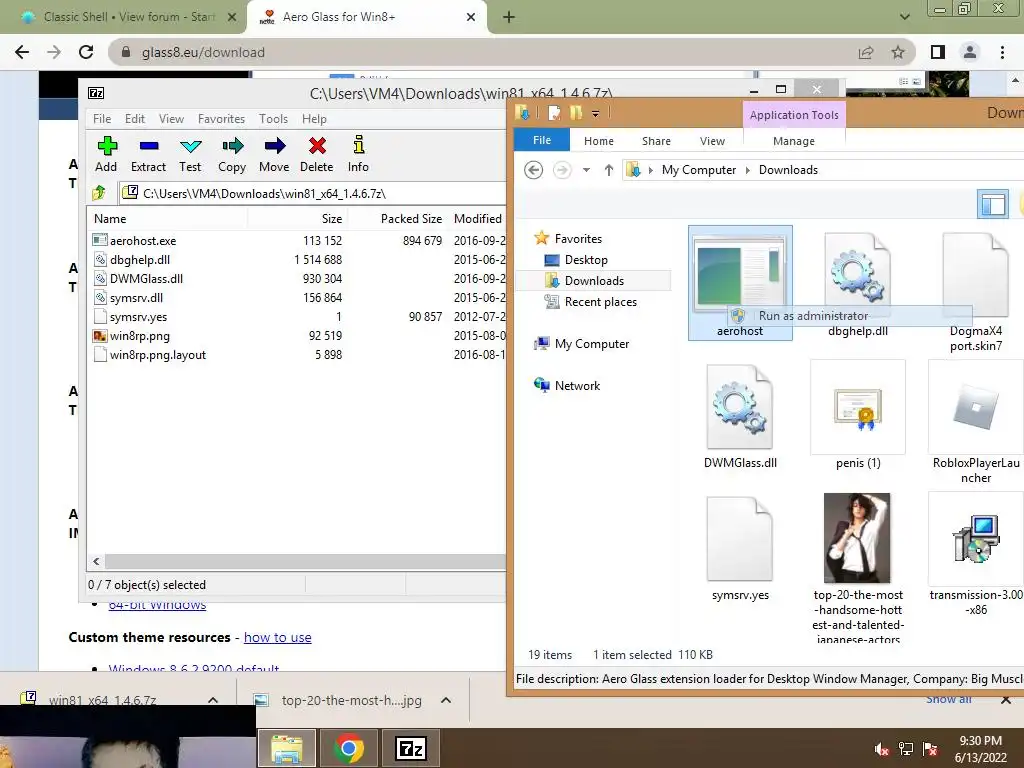Open 7-Zip View menu
This screenshot has height=768, width=1024.
click(171, 119)
